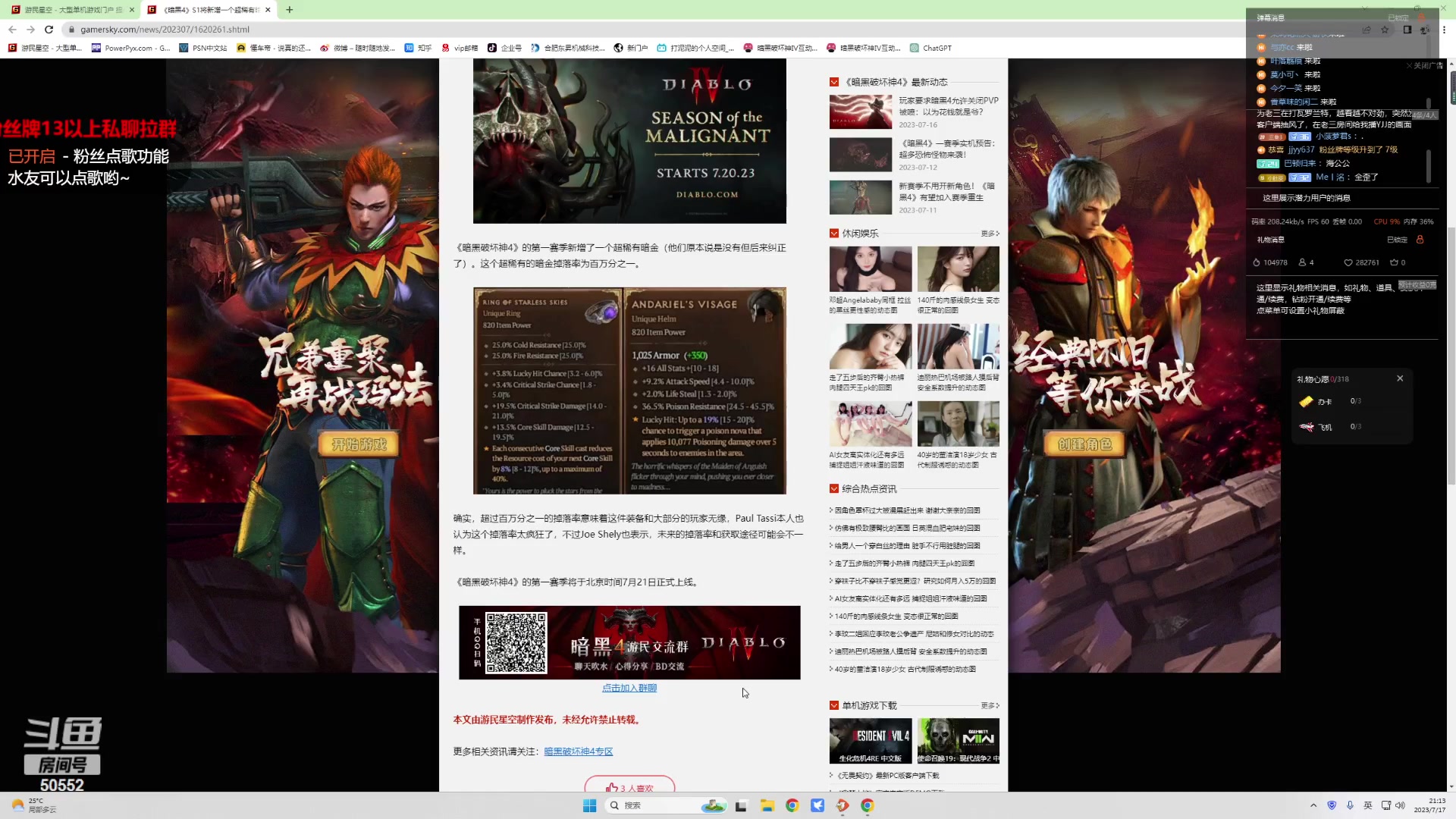Screen dimensions: 1456x819
Task: Click the 点击加入群聊 link
Action: coord(629,688)
